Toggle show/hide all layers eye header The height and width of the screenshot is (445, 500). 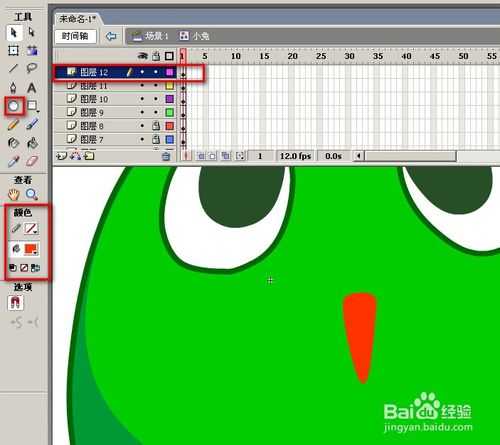click(143, 56)
